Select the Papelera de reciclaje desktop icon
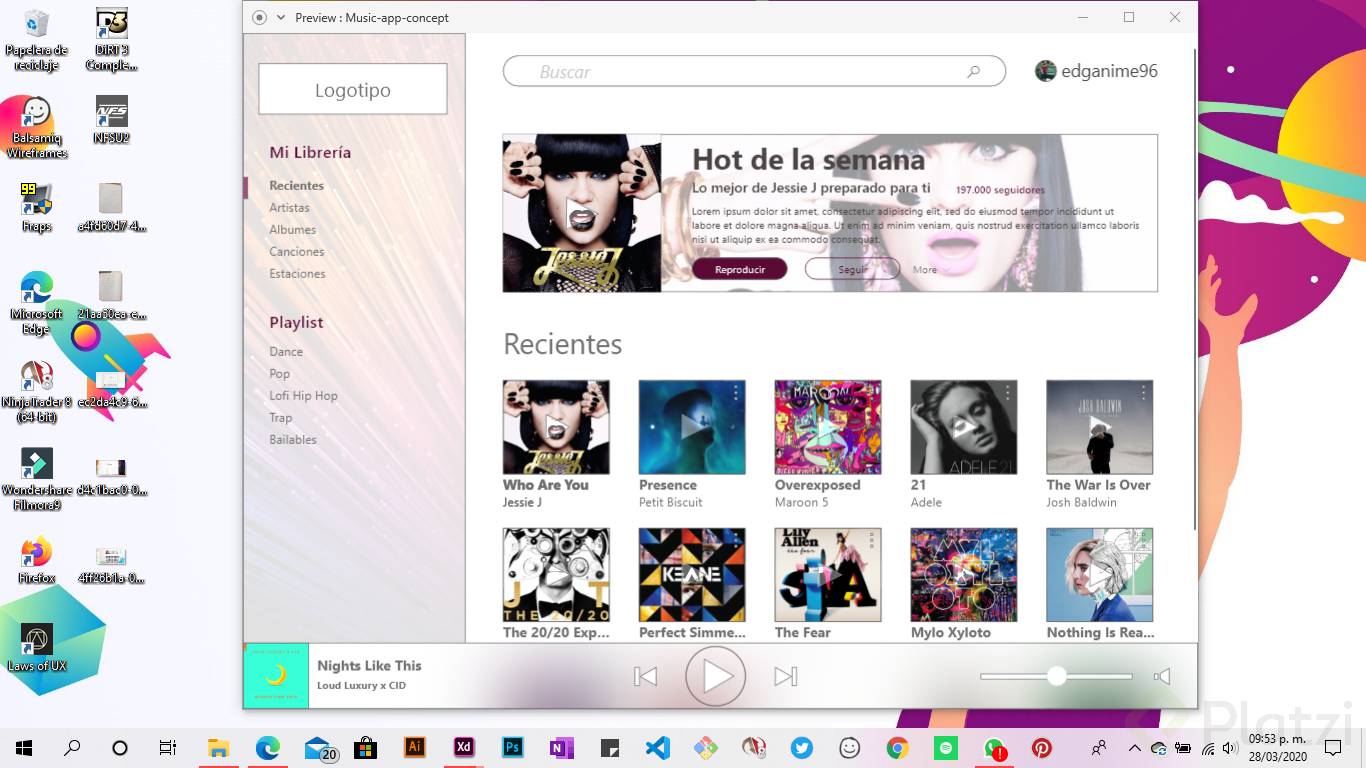Image resolution: width=1366 pixels, height=768 pixels. (37, 40)
